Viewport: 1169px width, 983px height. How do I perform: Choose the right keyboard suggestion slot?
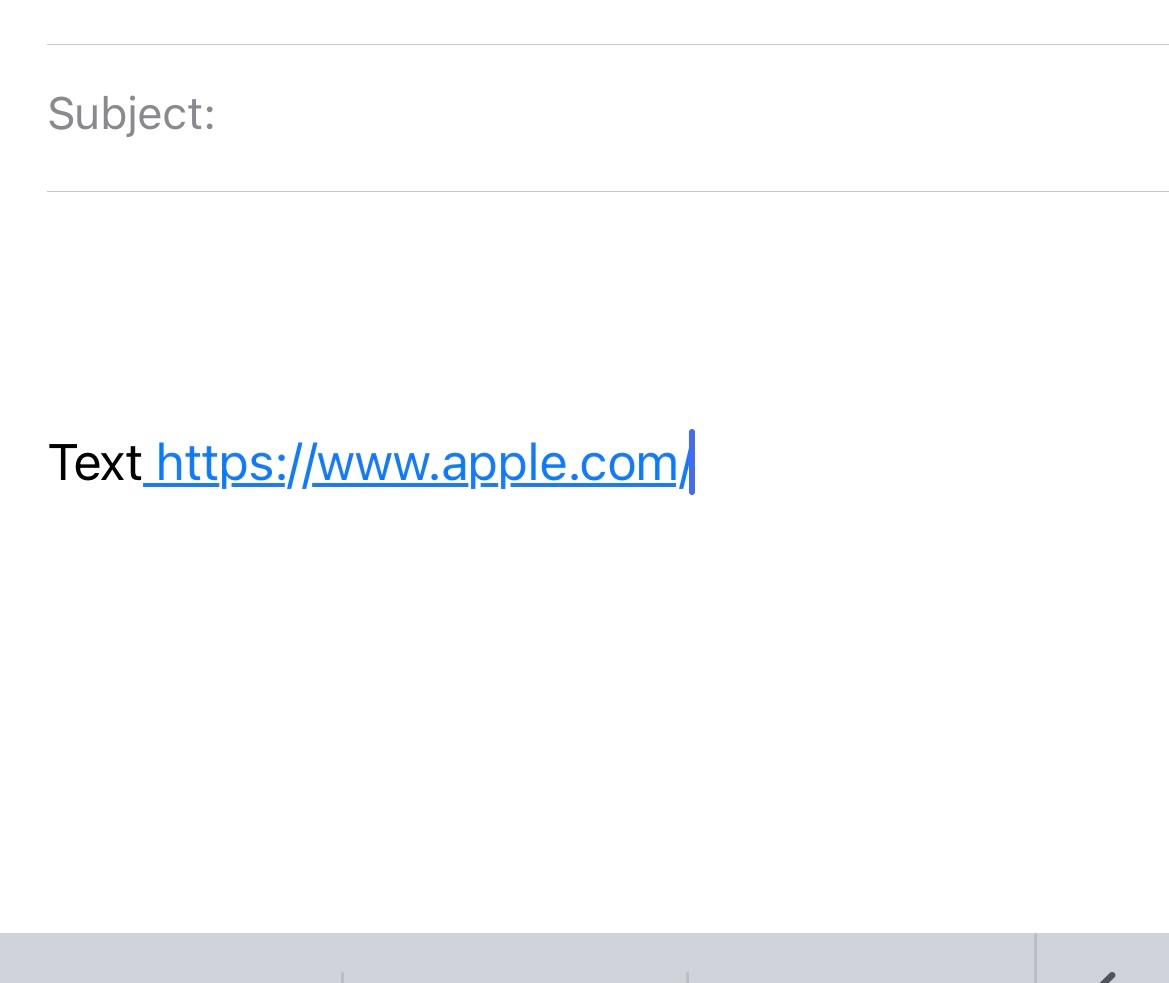(x=861, y=959)
